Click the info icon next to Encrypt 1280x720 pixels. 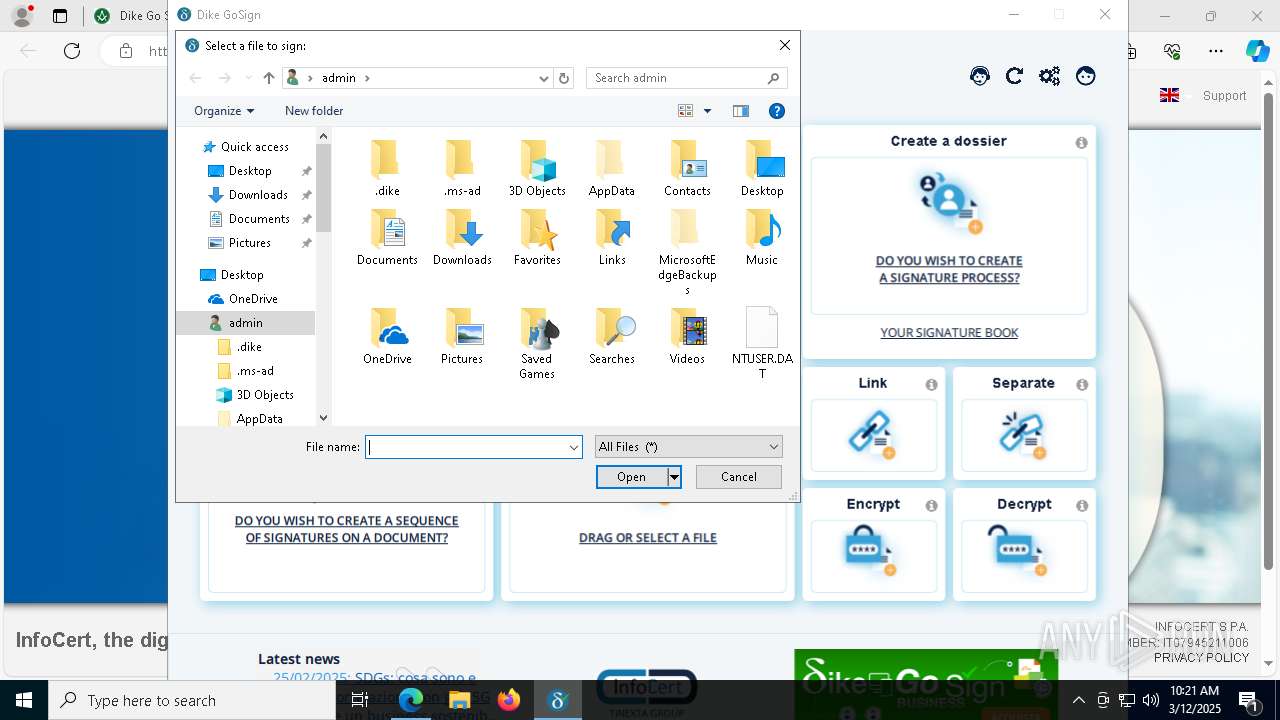click(931, 506)
